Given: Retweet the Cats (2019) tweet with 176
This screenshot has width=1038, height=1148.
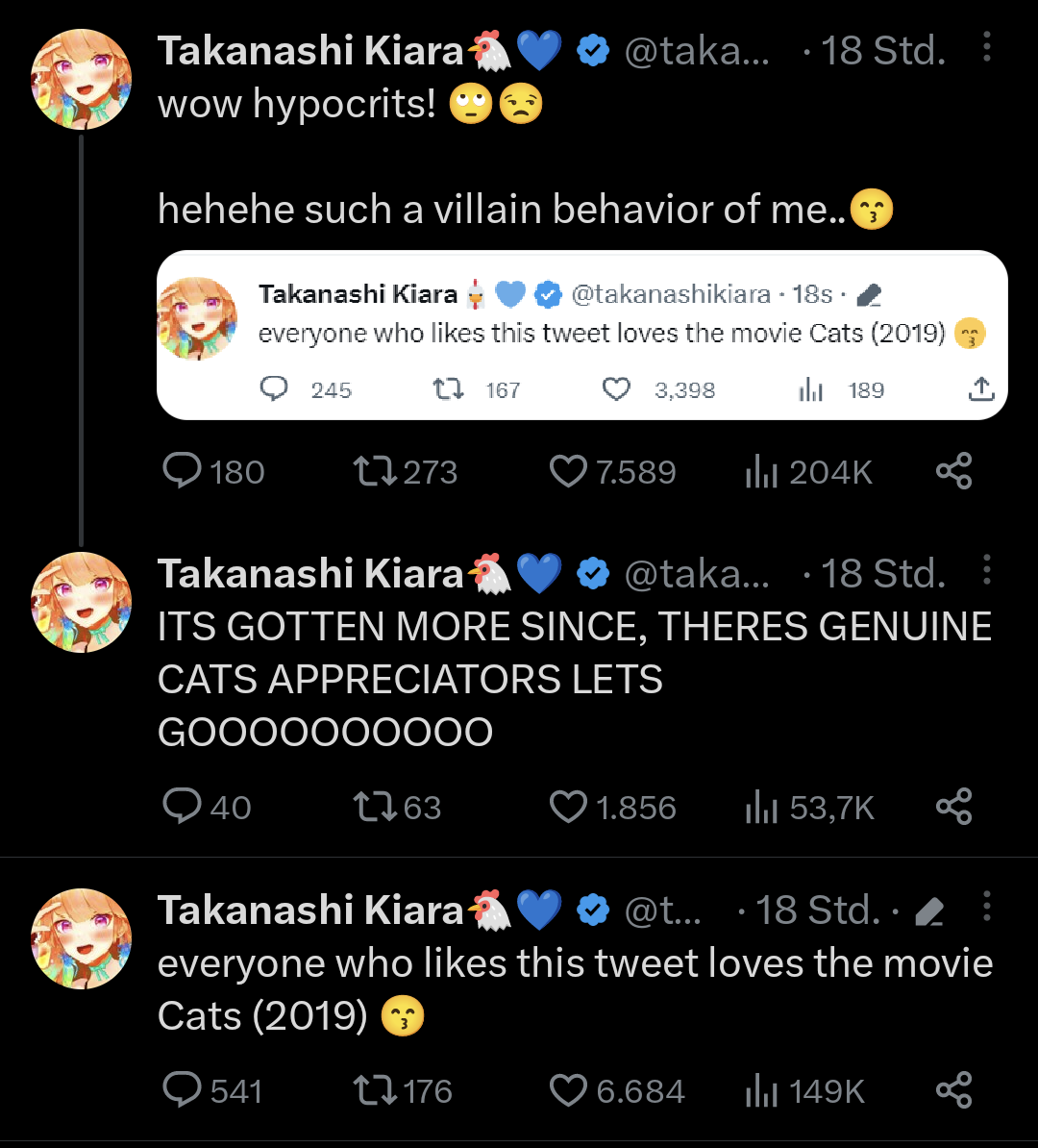Looking at the screenshot, I should pyautogui.click(x=403, y=1090).
